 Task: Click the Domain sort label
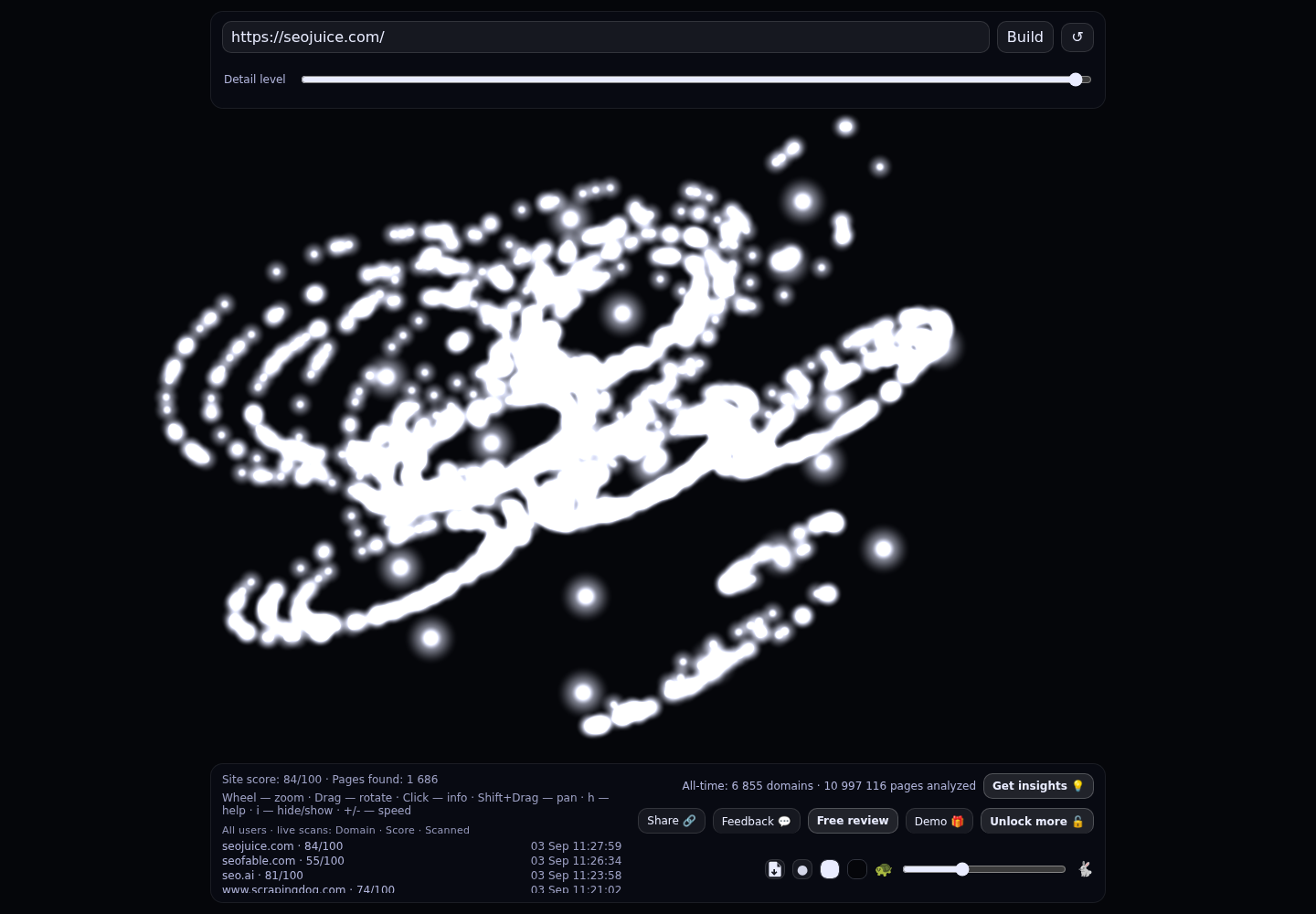pos(356,830)
